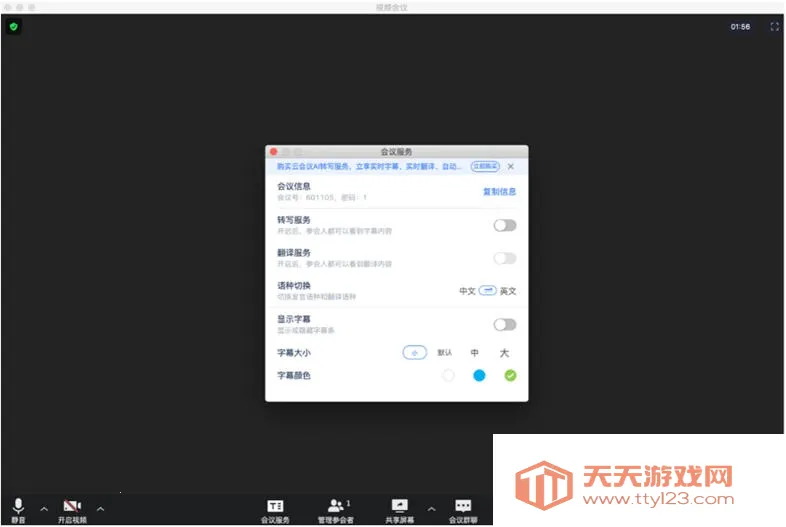The width and height of the screenshot is (786, 527).
Task: Open the meeting group chat icon
Action: (x=463, y=505)
